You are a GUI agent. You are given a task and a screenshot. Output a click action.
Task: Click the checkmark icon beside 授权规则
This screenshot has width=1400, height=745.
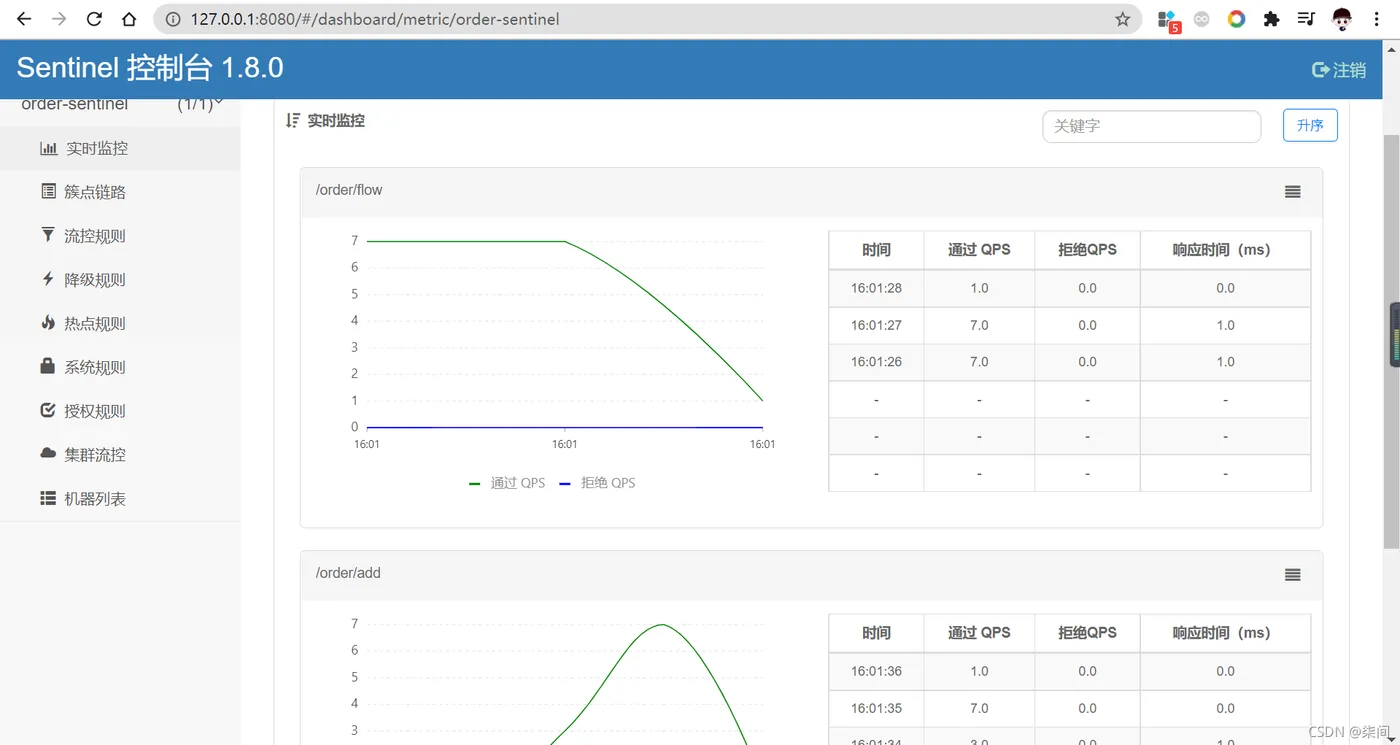pyautogui.click(x=48, y=410)
